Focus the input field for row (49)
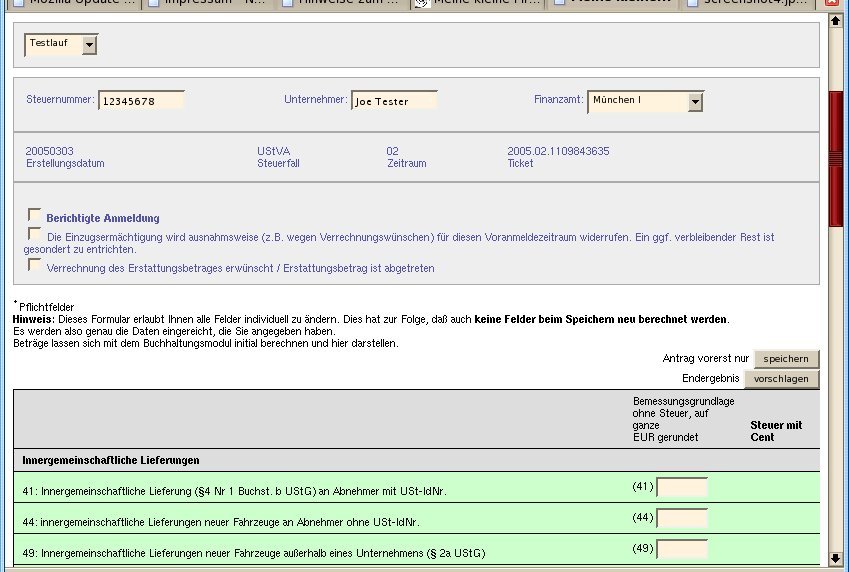Screen dimensions: 849x572 tap(682, 549)
